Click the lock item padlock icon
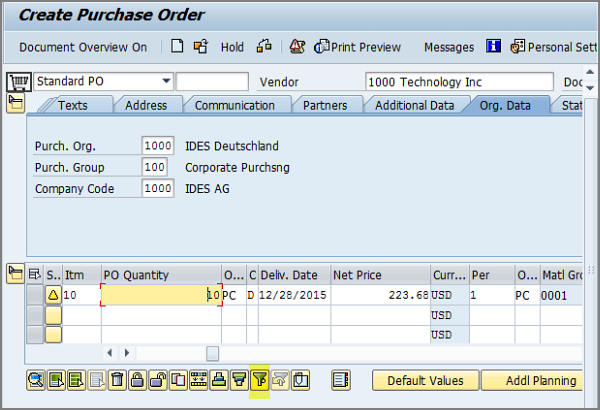Viewport: 600px width, 410px height. coord(137,379)
